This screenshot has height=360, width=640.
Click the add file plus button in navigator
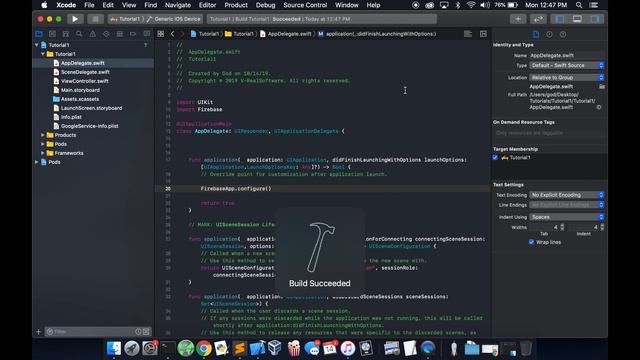coord(39,332)
